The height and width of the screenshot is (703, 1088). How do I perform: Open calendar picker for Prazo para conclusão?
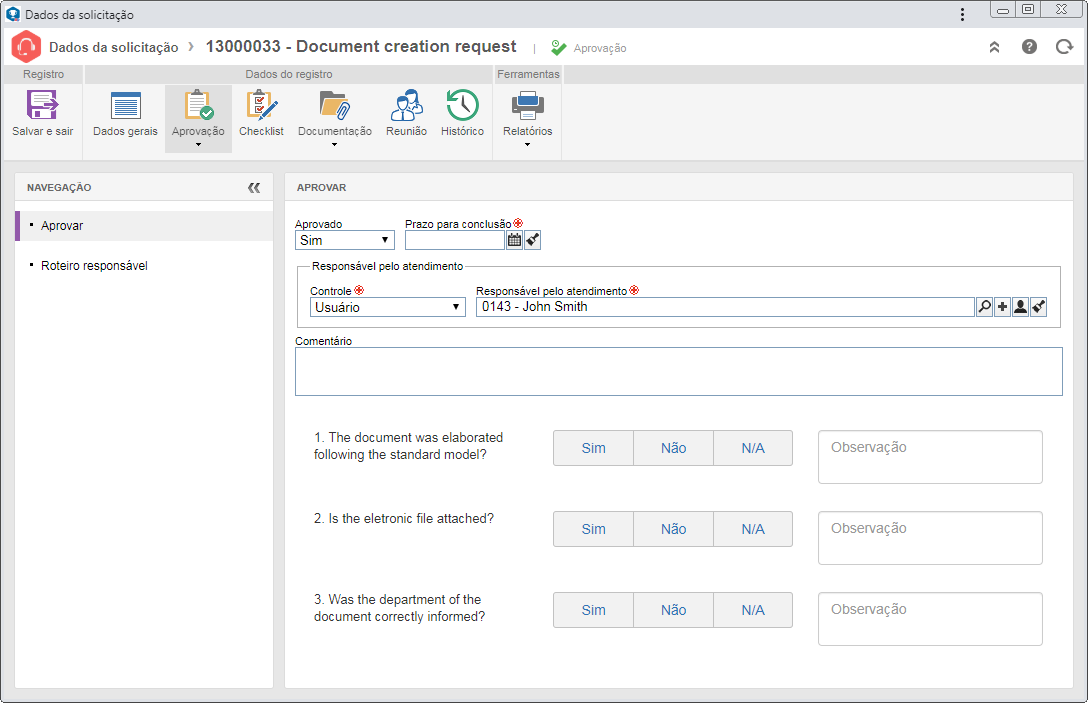click(514, 240)
